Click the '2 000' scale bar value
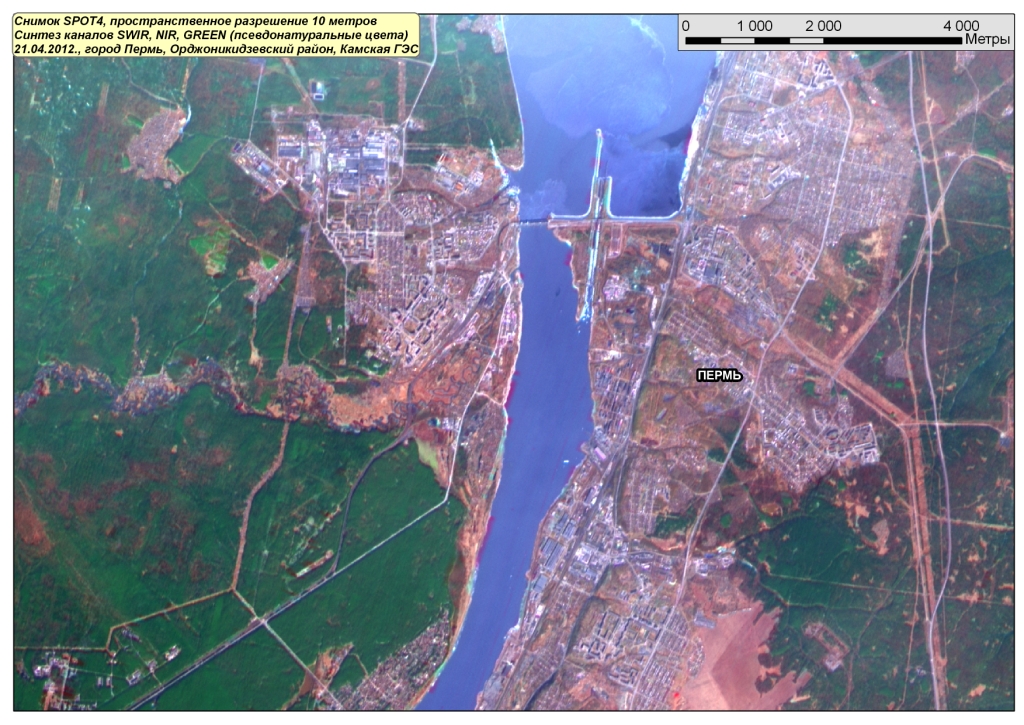Viewport: 1024px width, 725px height. tap(824, 26)
